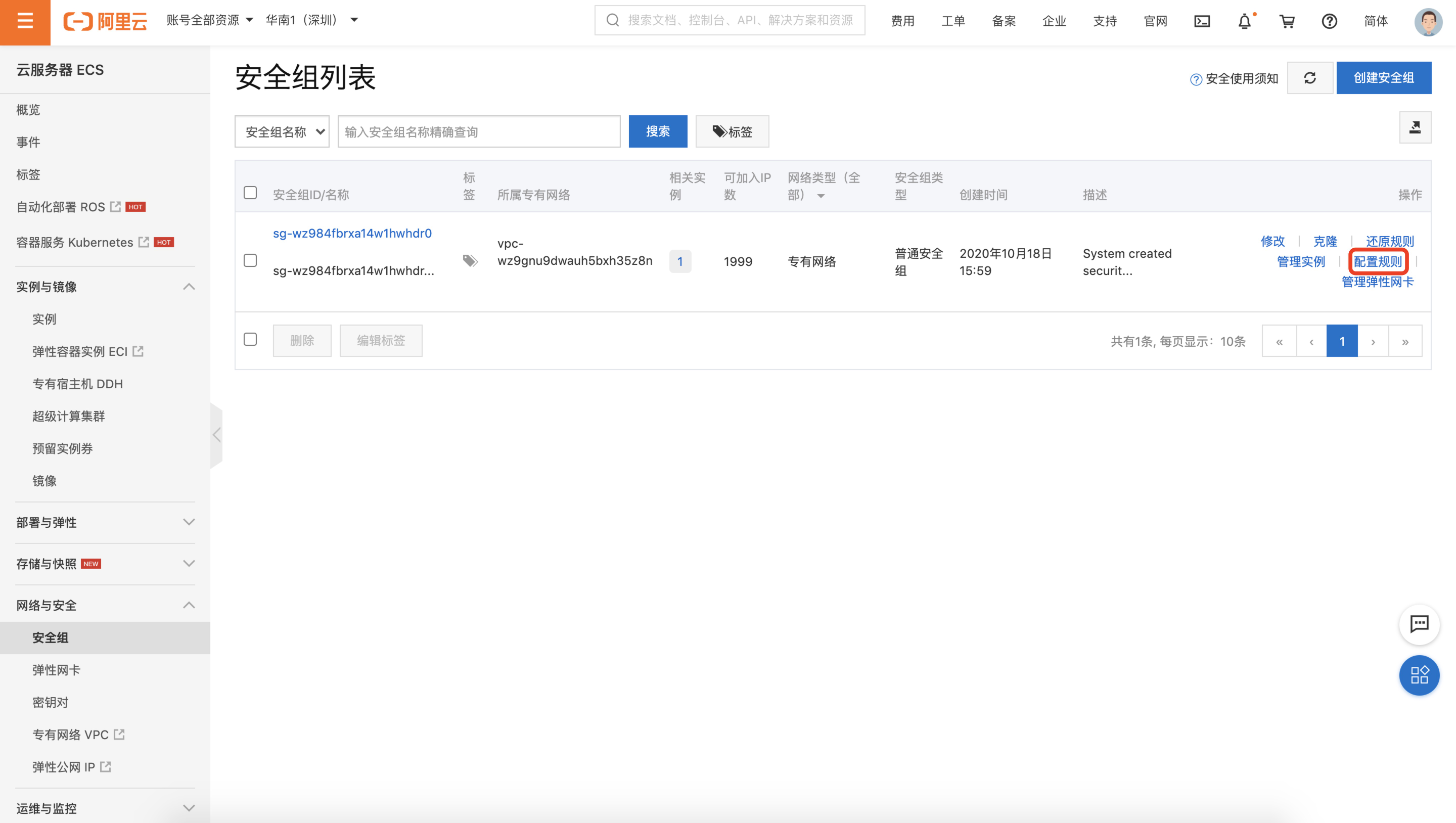Click the 创建安全组 button
This screenshot has height=823, width=1456.
[x=1384, y=78]
